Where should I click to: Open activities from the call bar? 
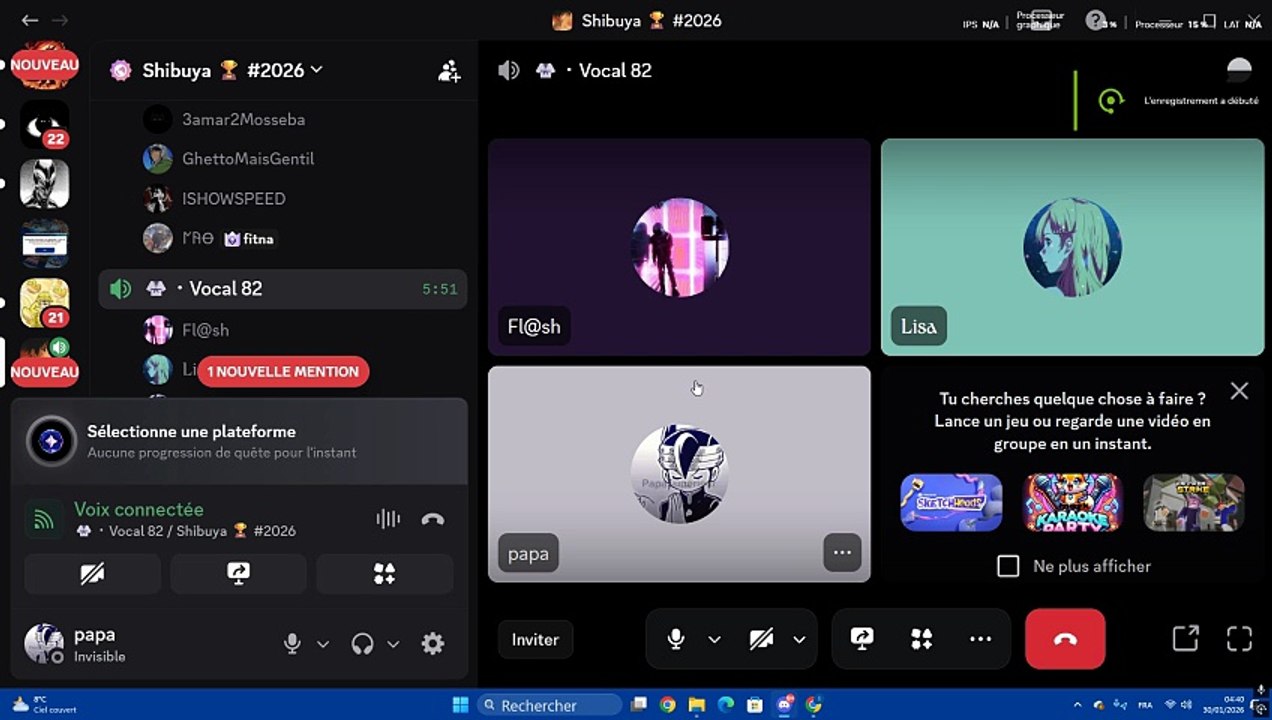(x=921, y=639)
